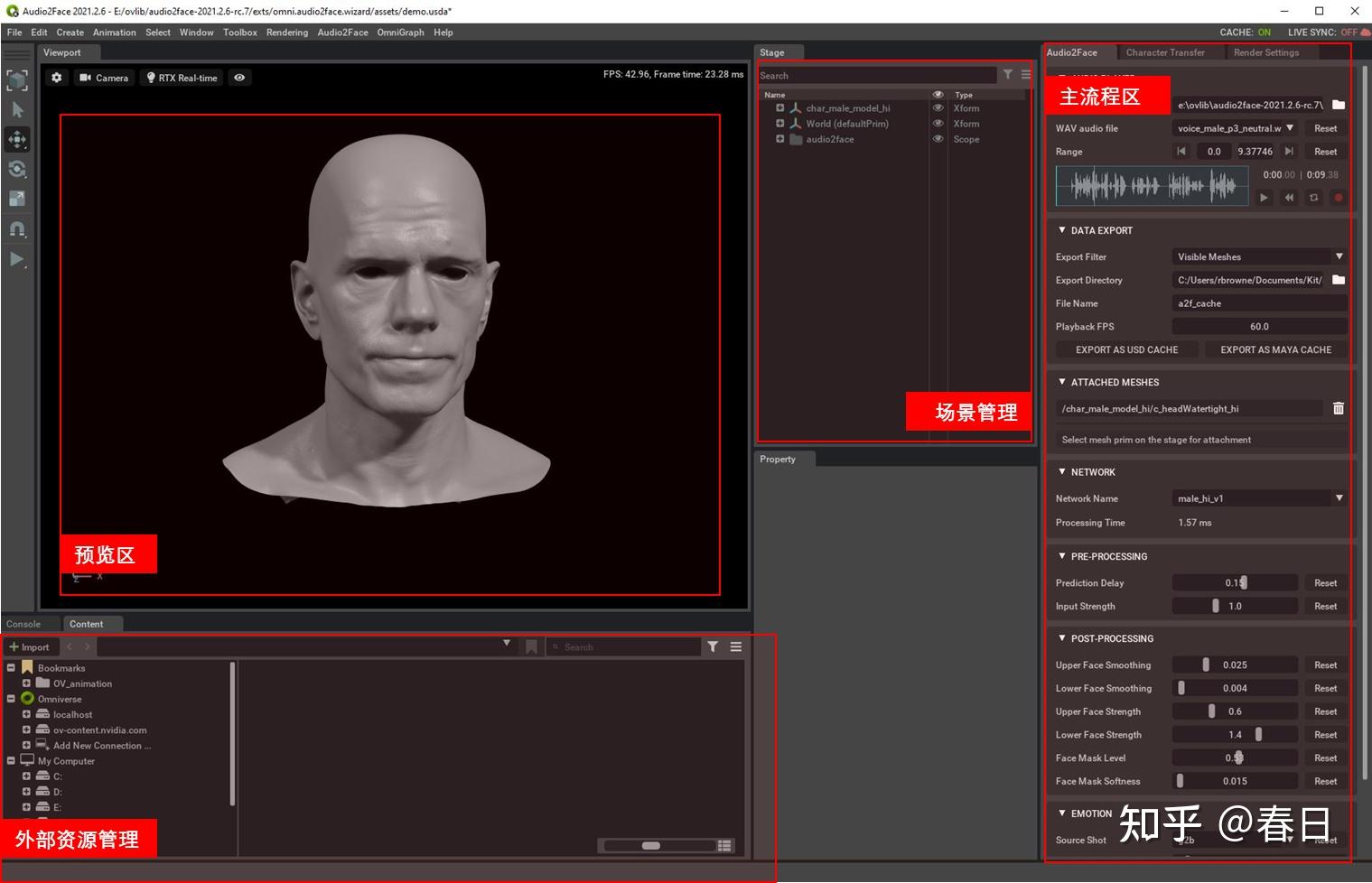This screenshot has height=883, width=1372.
Task: Open the Audio2Face menu
Action: 342,33
